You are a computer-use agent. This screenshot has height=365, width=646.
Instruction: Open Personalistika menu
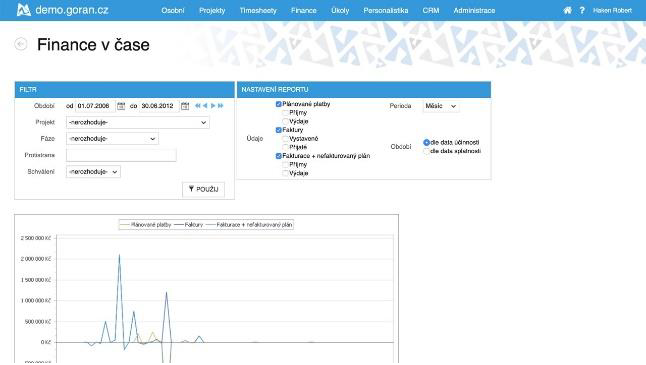[x=386, y=11]
